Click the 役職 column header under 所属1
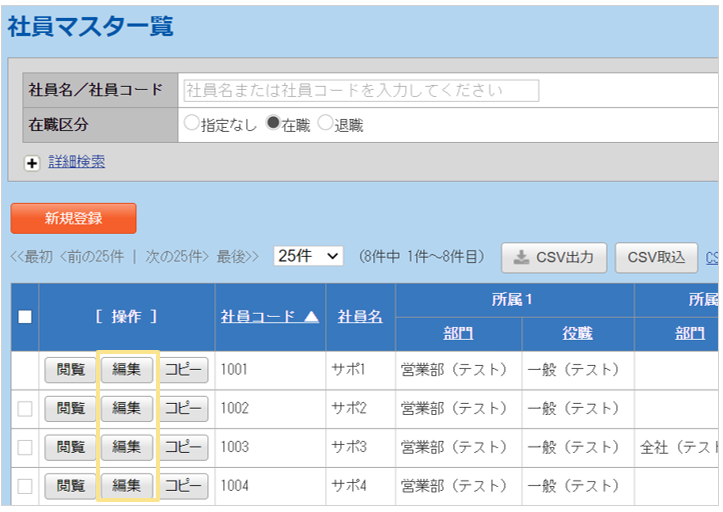Screen dimensions: 723x512 pos(577,333)
